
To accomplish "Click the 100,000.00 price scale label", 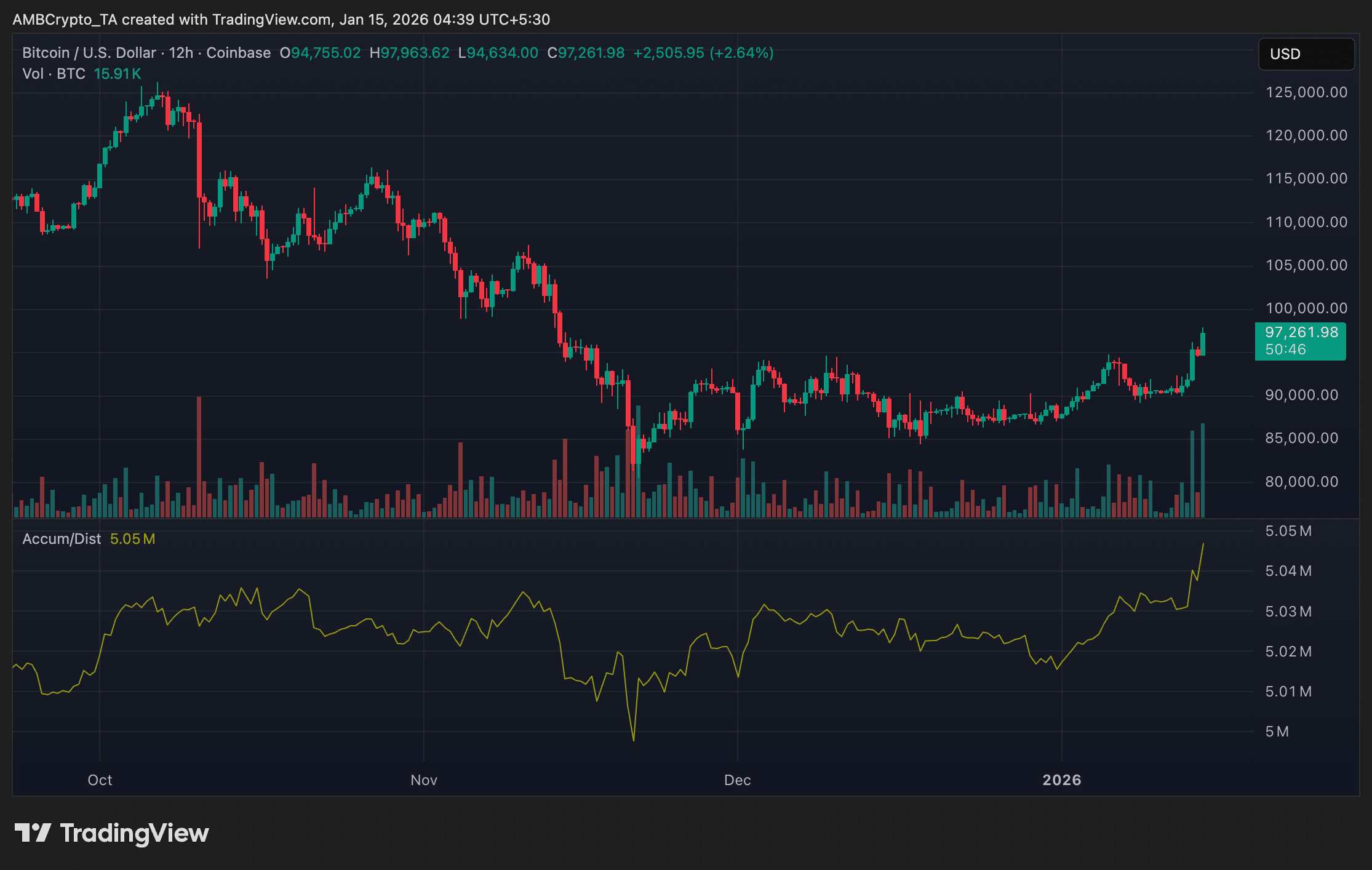I will click(1306, 308).
